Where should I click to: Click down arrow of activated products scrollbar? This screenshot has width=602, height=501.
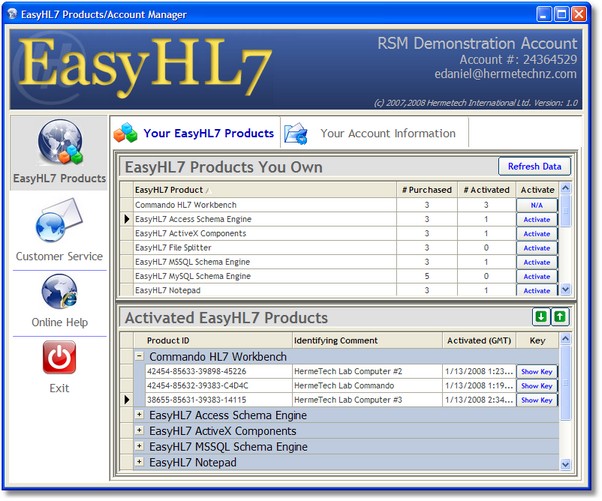pyautogui.click(x=566, y=465)
